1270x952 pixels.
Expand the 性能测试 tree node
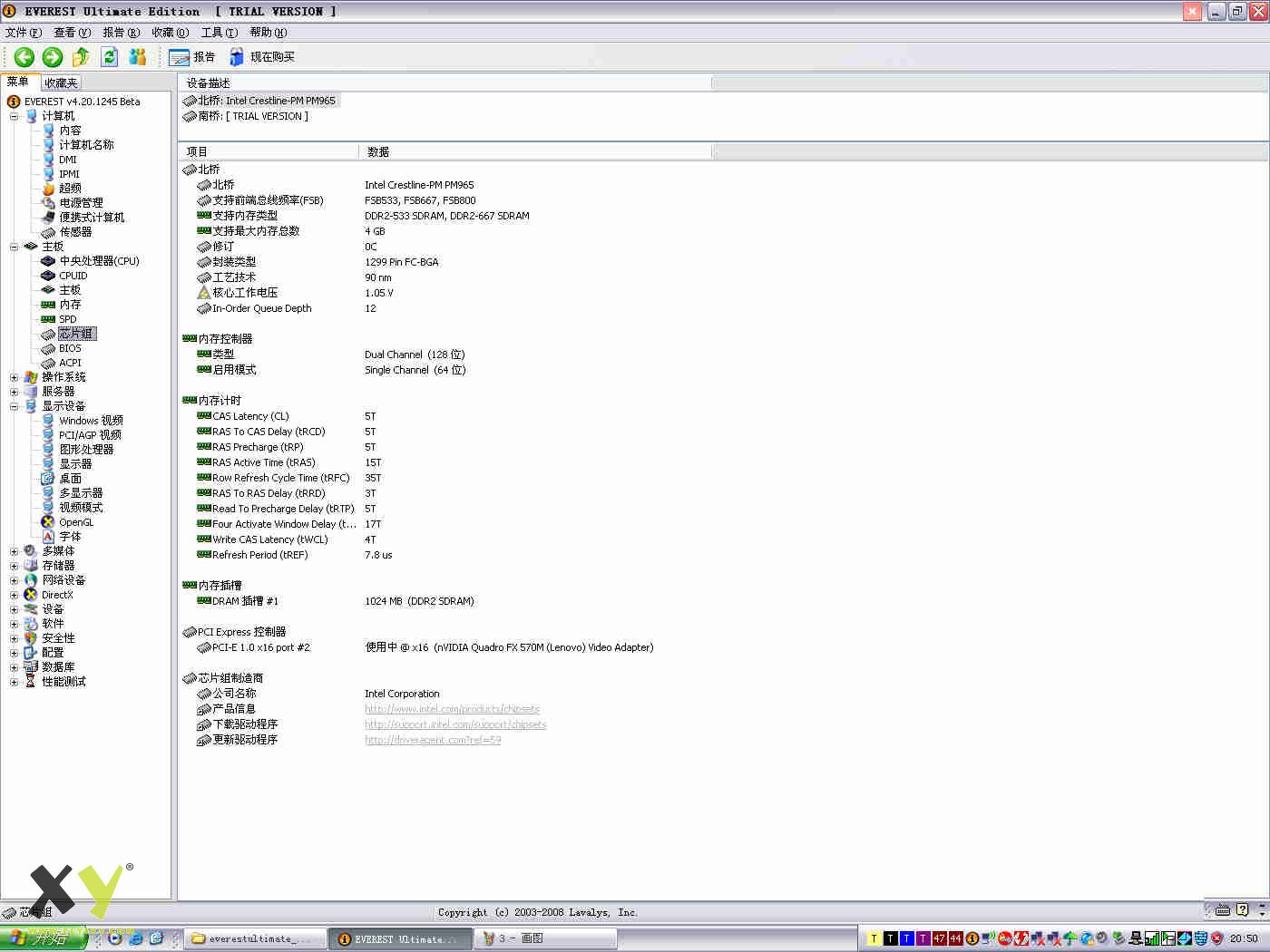point(14,682)
